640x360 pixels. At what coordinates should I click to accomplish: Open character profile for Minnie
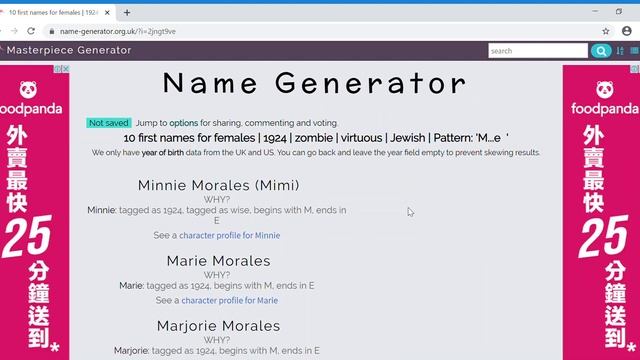[229, 236]
